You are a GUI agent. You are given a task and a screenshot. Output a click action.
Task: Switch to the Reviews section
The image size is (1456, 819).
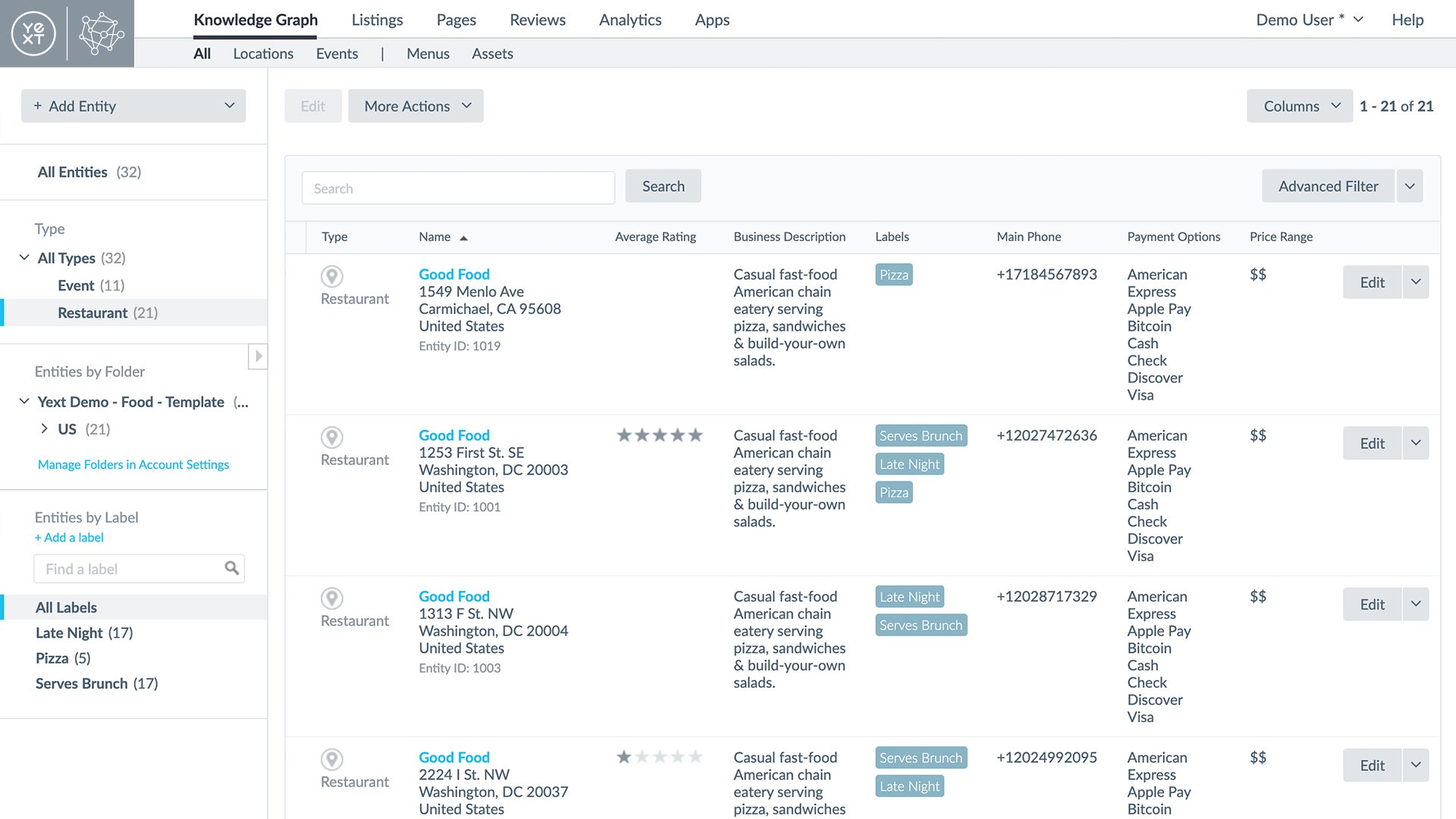pos(538,20)
